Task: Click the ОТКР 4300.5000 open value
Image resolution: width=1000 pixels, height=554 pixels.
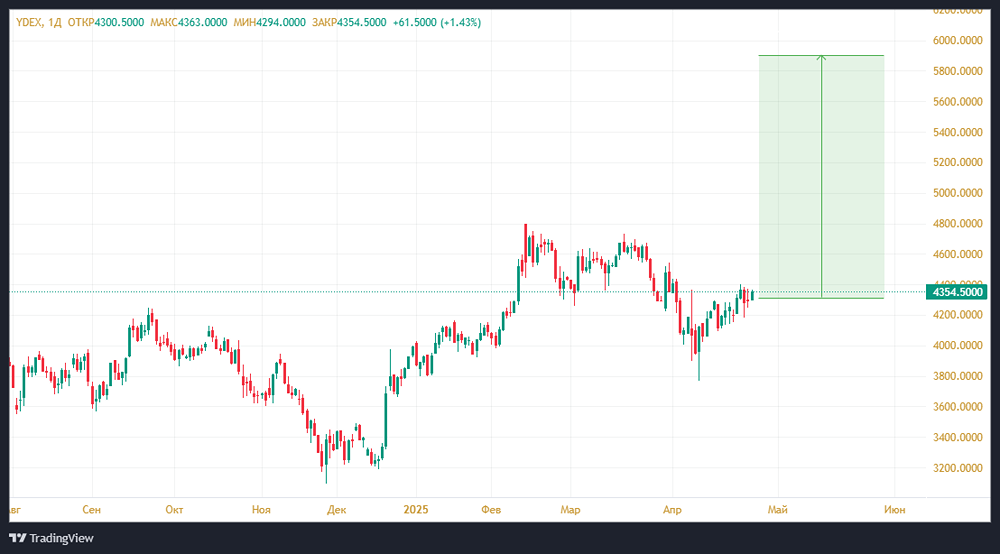Action: 106,22
